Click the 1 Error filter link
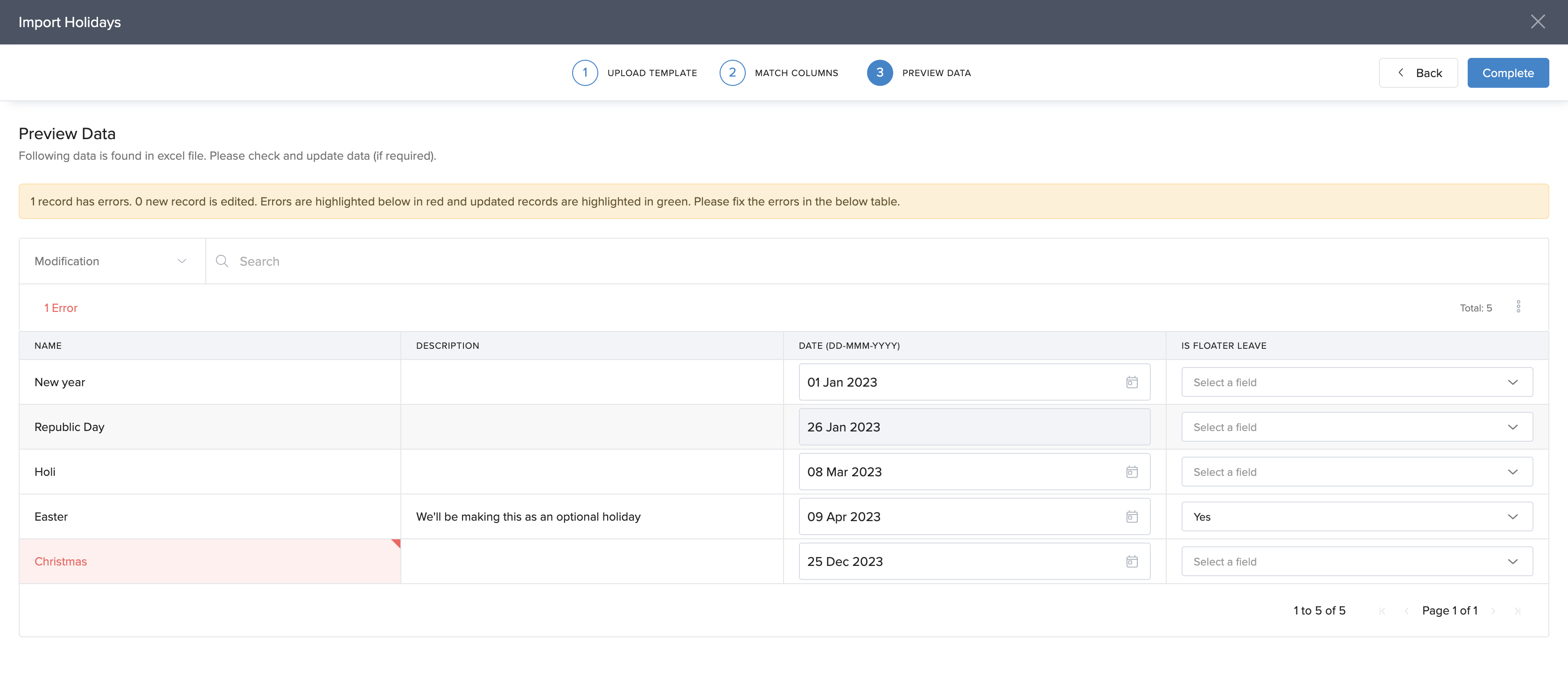Image resolution: width=1568 pixels, height=685 pixels. point(61,308)
